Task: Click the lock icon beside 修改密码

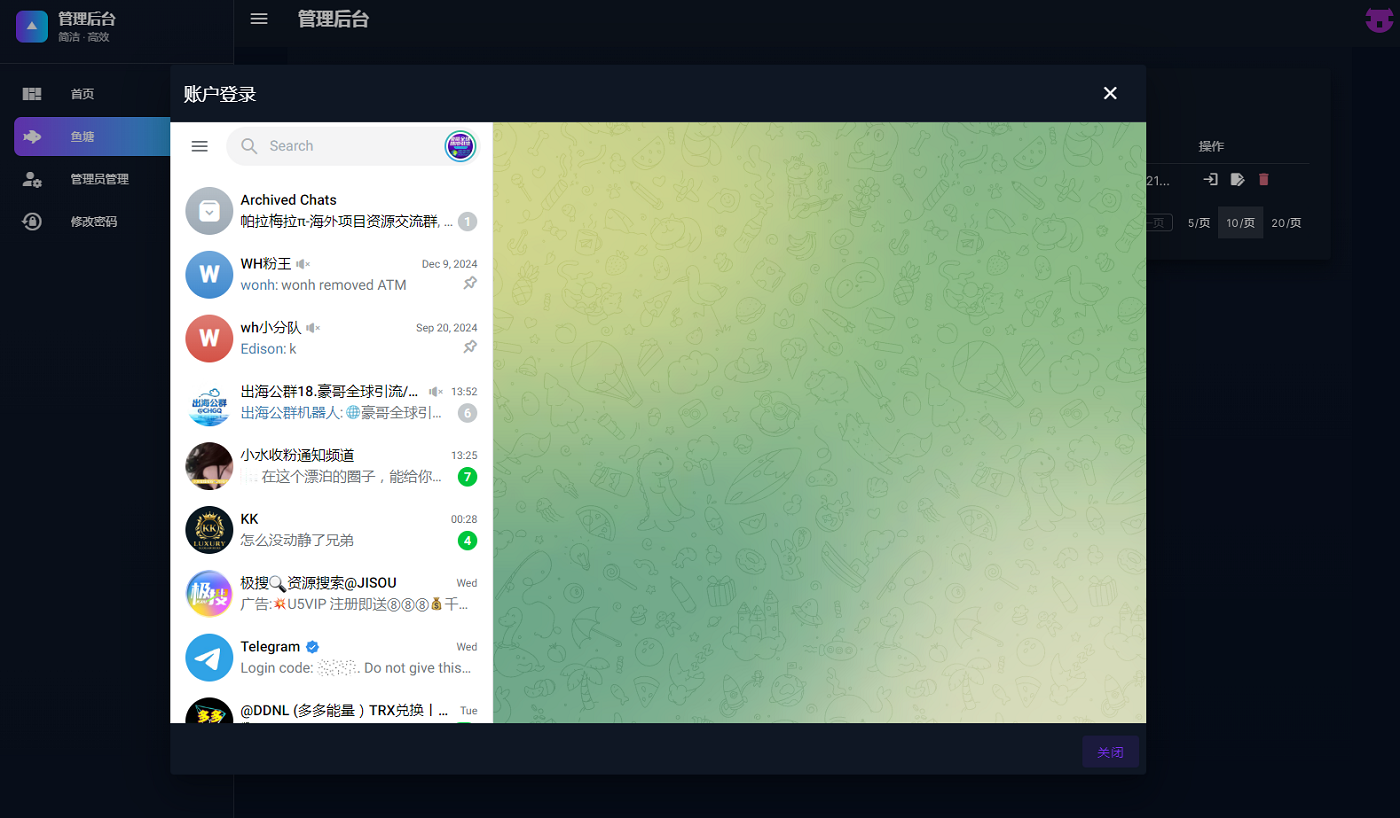Action: (31, 221)
